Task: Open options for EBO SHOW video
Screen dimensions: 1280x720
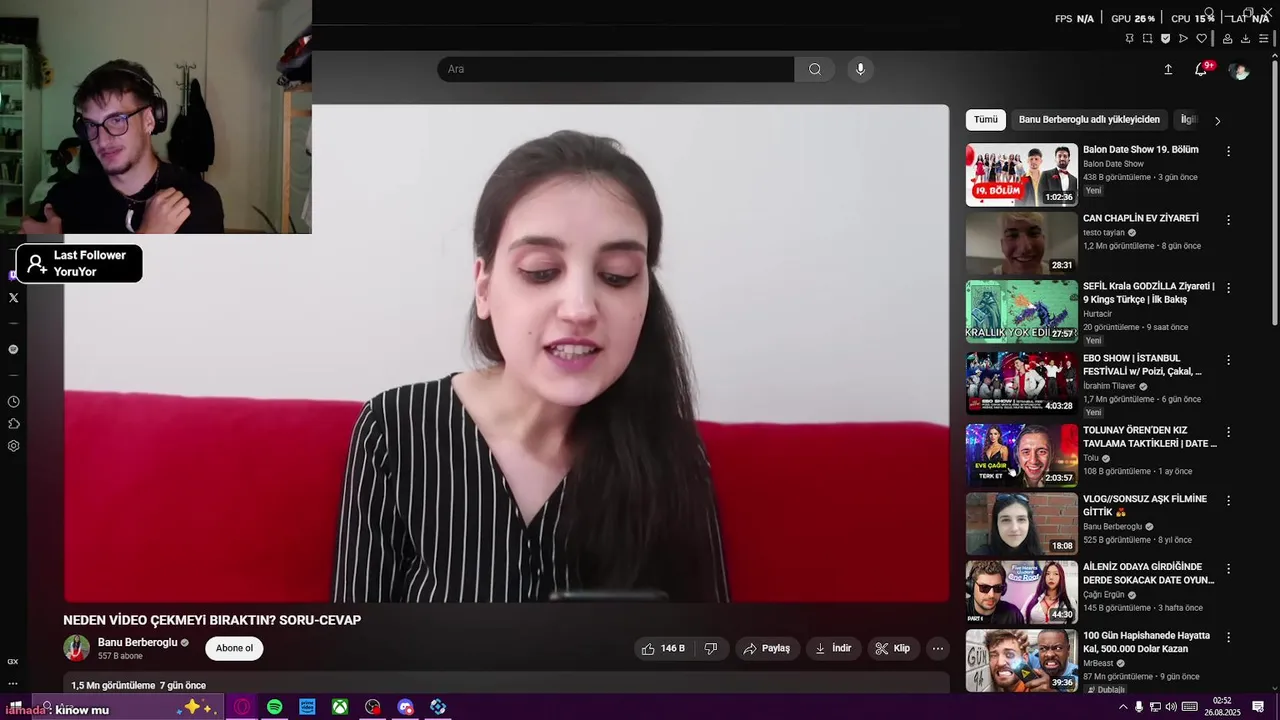Action: [1229, 360]
